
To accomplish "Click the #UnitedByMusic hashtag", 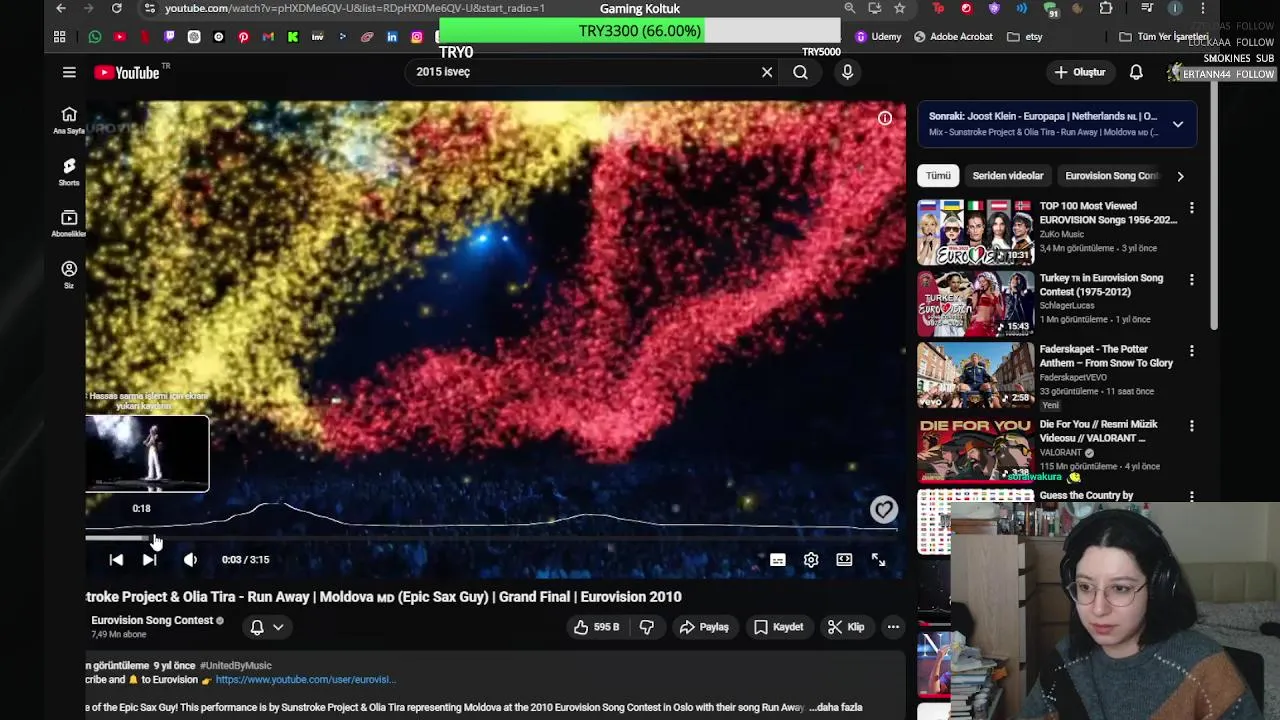I will [x=235, y=665].
